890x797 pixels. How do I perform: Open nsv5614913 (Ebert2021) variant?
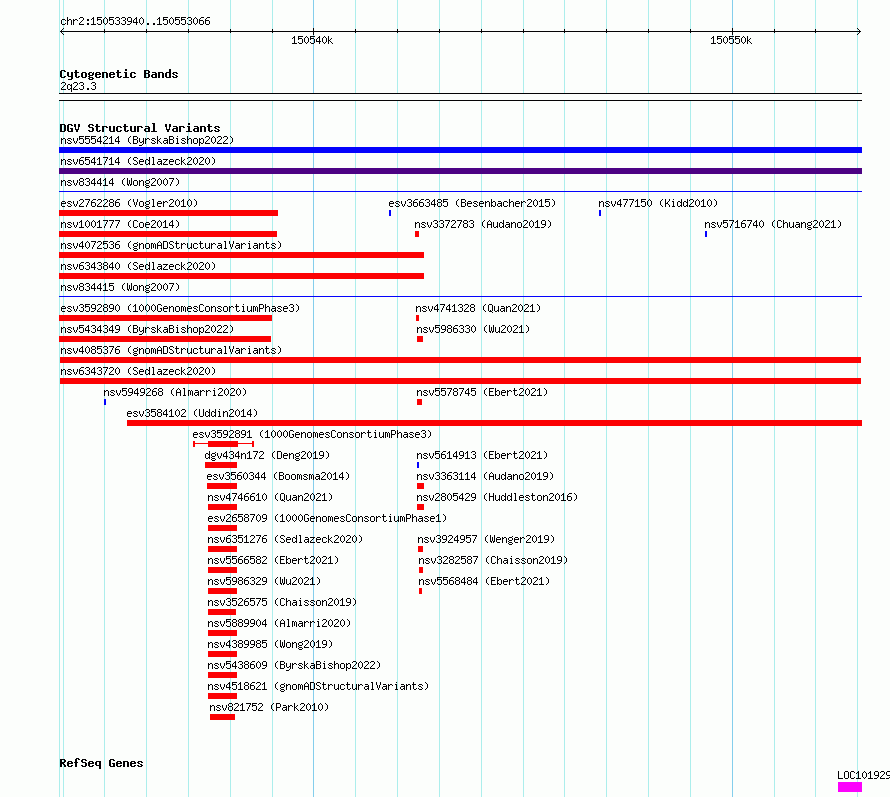tap(482, 455)
